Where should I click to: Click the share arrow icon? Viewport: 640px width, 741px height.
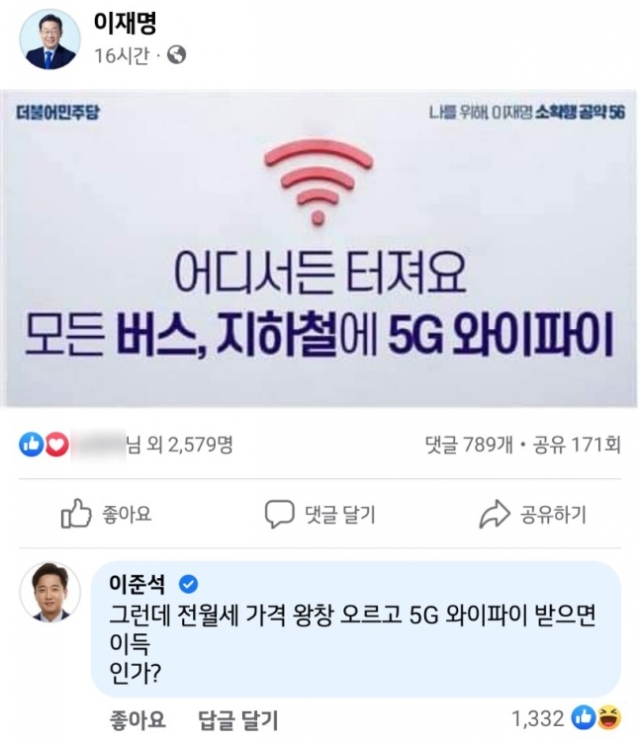[494, 514]
